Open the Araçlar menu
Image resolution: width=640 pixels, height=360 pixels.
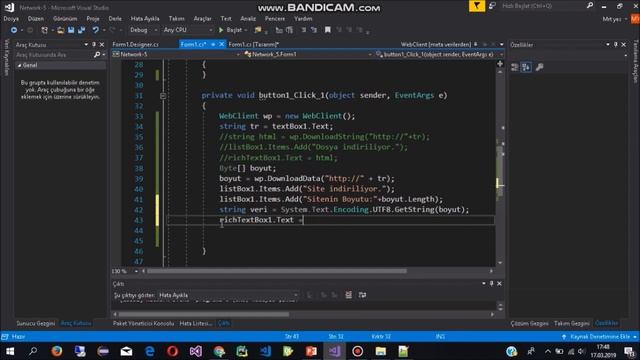(x=202, y=19)
